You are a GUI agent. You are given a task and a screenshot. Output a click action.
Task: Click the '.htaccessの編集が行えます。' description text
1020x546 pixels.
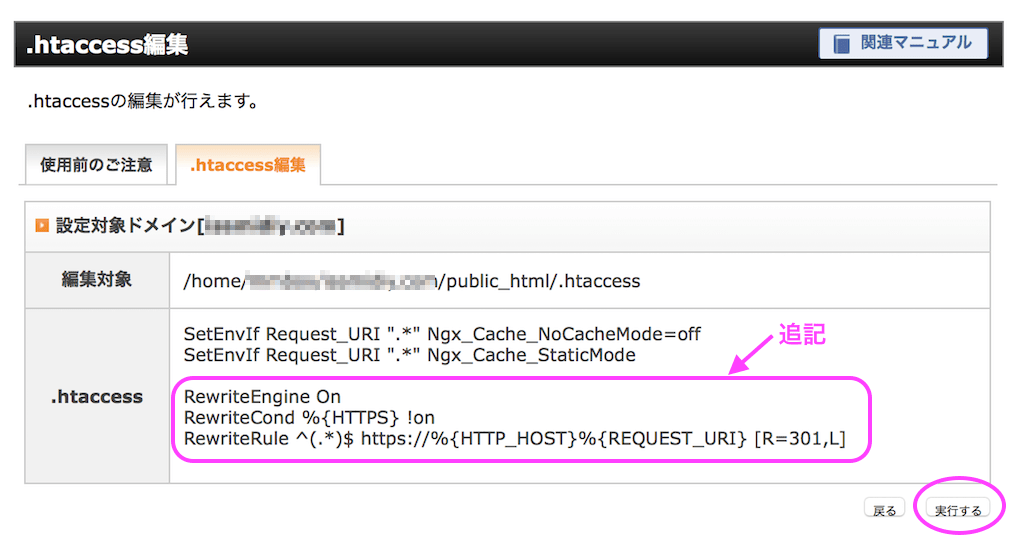[144, 101]
